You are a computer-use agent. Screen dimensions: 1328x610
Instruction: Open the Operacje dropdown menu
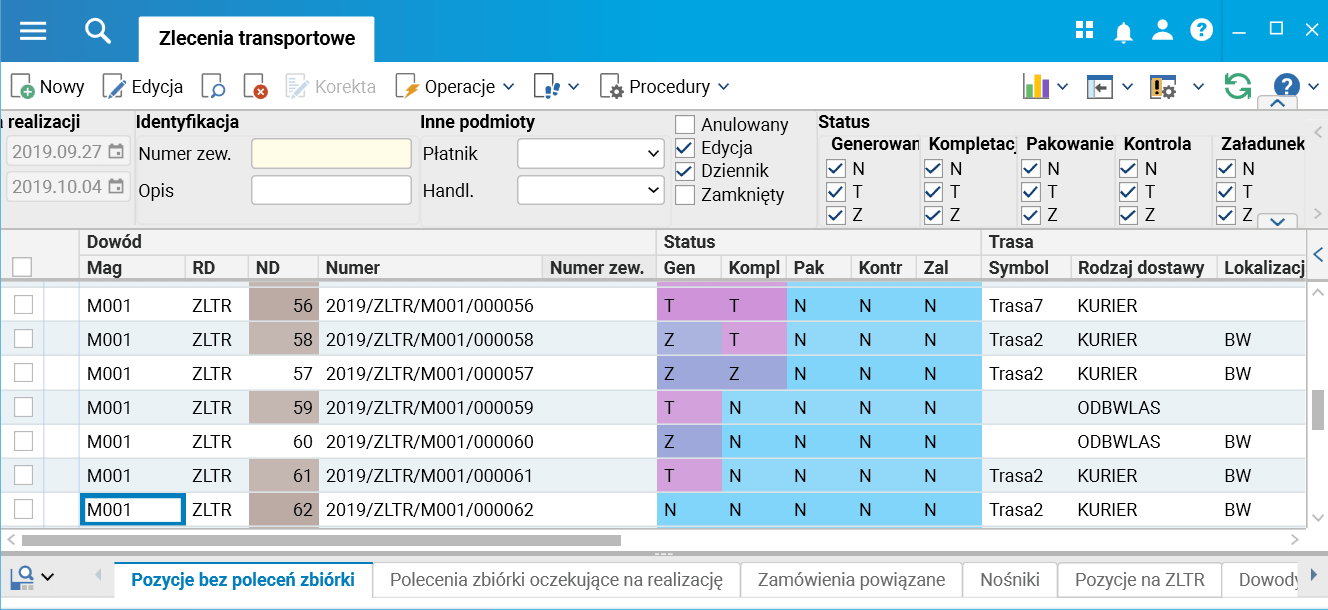pos(456,87)
